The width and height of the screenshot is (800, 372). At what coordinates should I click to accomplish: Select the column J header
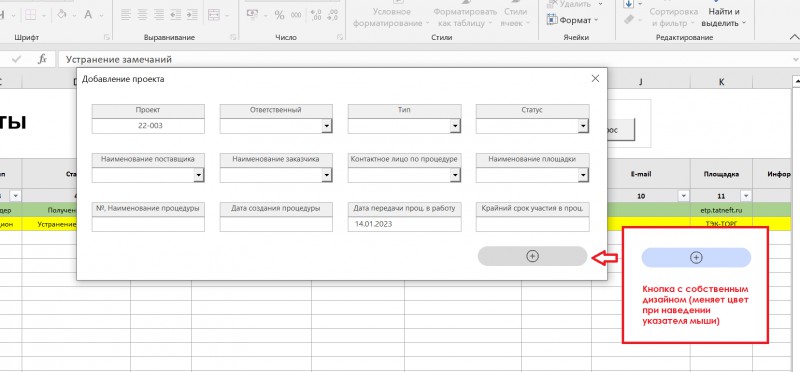641,81
